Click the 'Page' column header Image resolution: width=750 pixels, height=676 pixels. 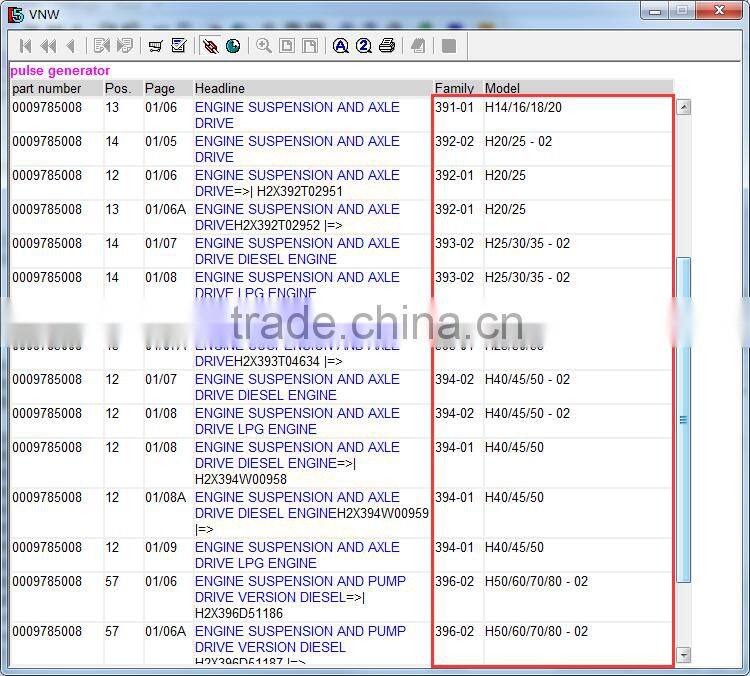(160, 89)
